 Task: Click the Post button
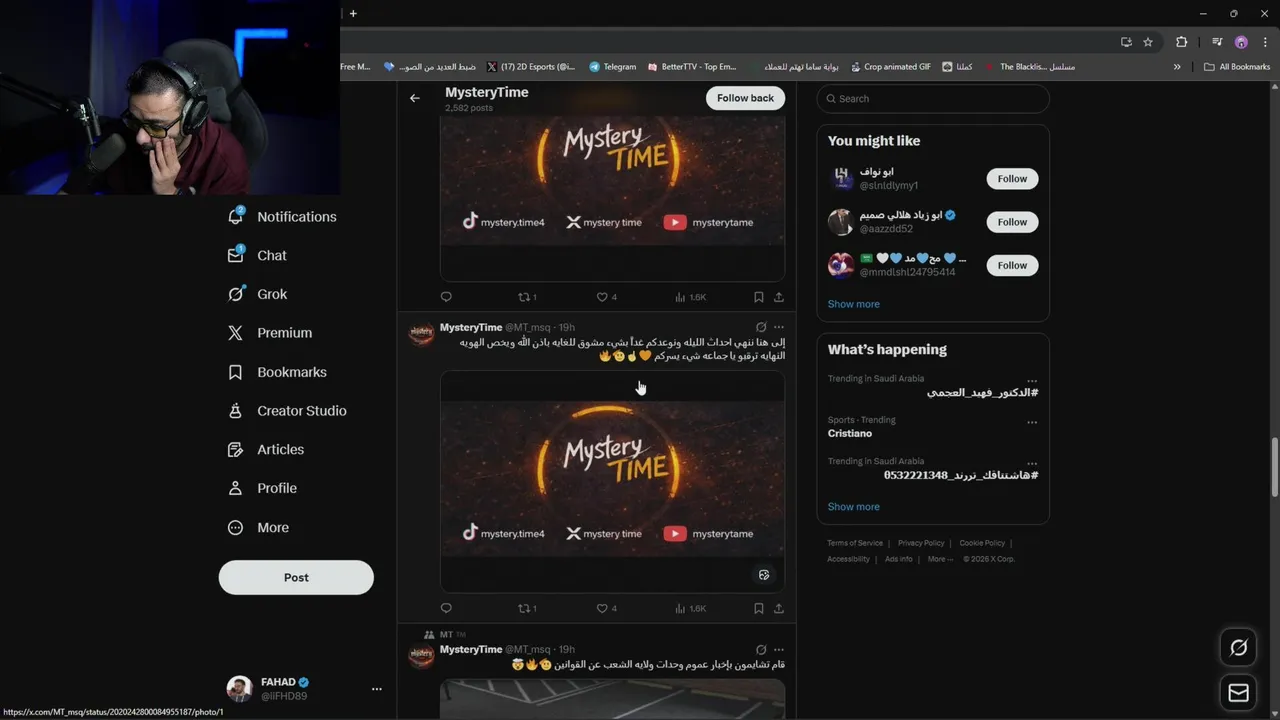[296, 577]
